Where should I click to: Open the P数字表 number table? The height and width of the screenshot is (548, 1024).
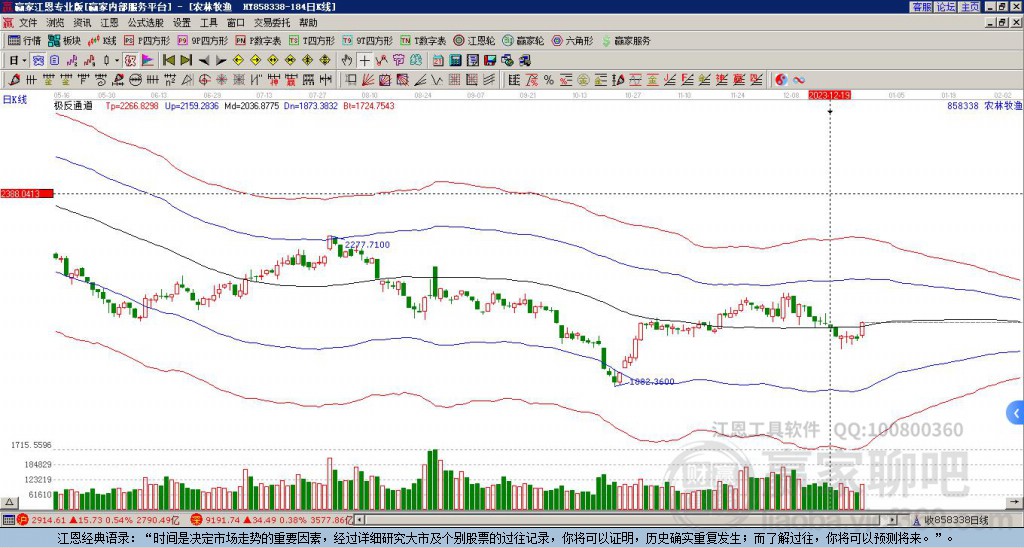coord(258,40)
